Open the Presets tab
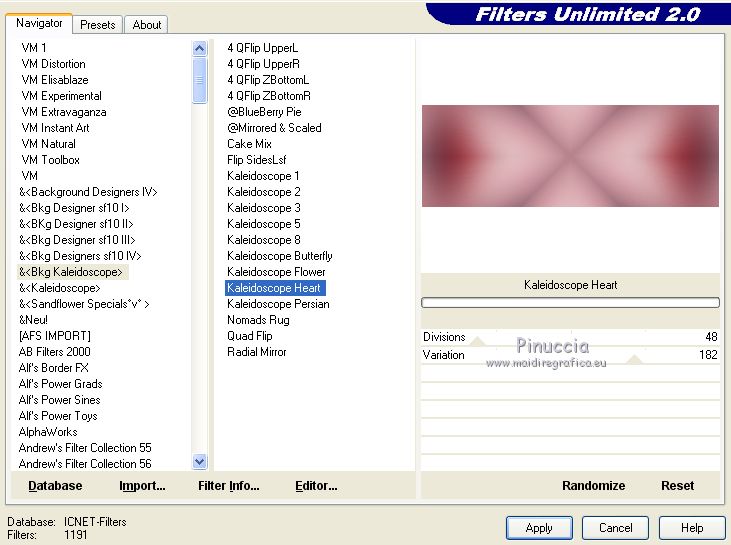 tap(97, 25)
